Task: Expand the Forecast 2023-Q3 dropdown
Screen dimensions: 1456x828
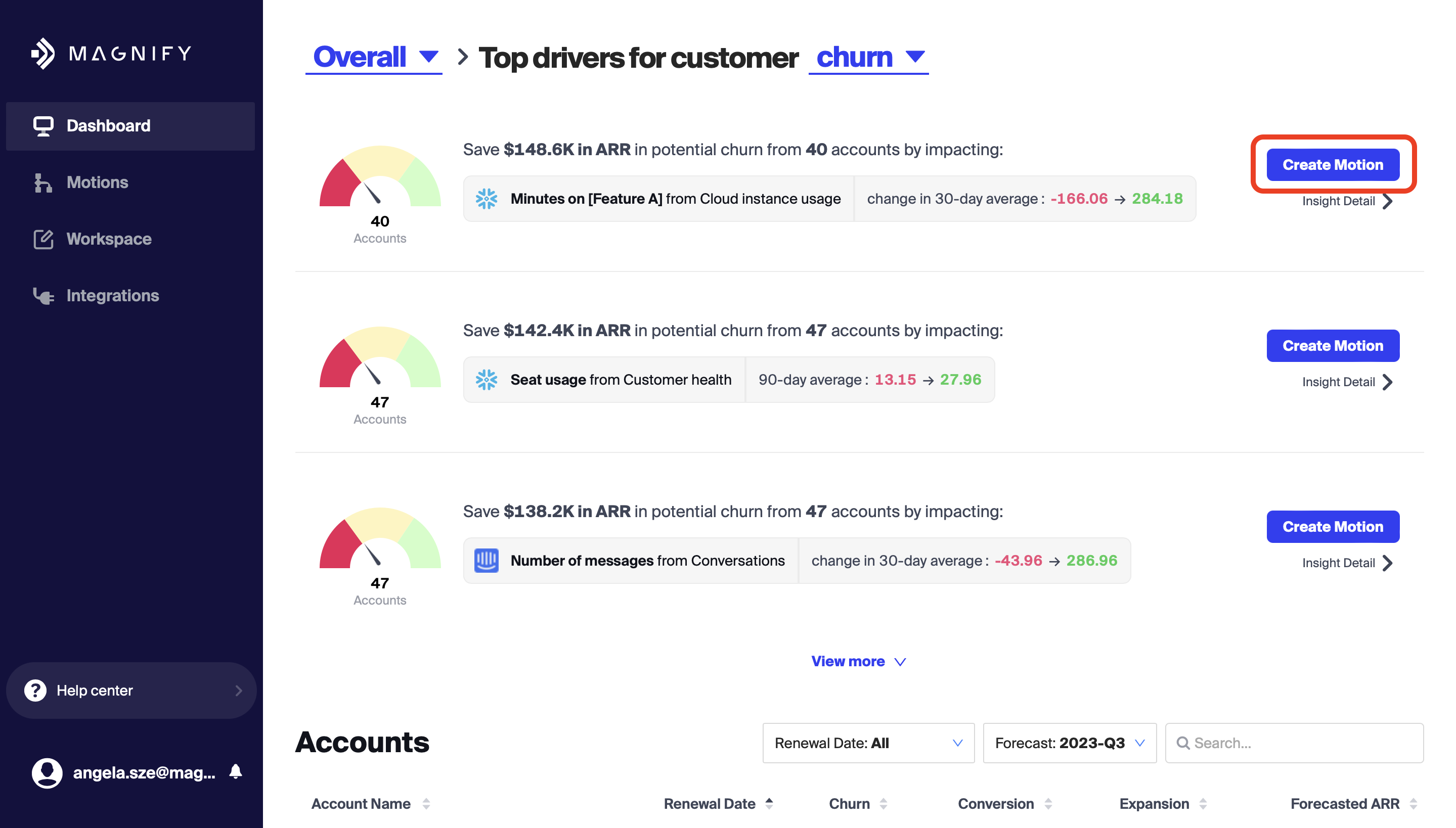Action: tap(1069, 743)
